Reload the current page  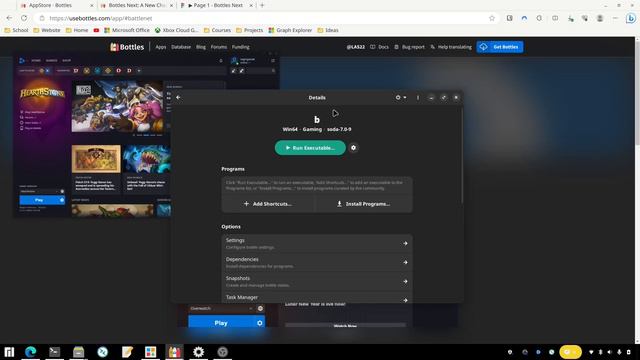pyautogui.click(x=24, y=18)
